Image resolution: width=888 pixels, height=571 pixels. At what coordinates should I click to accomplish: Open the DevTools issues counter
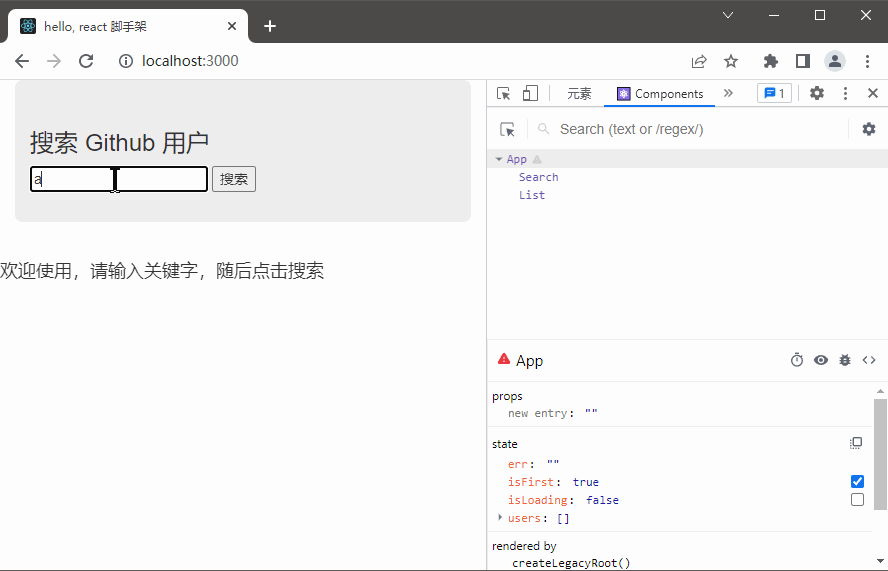774,93
